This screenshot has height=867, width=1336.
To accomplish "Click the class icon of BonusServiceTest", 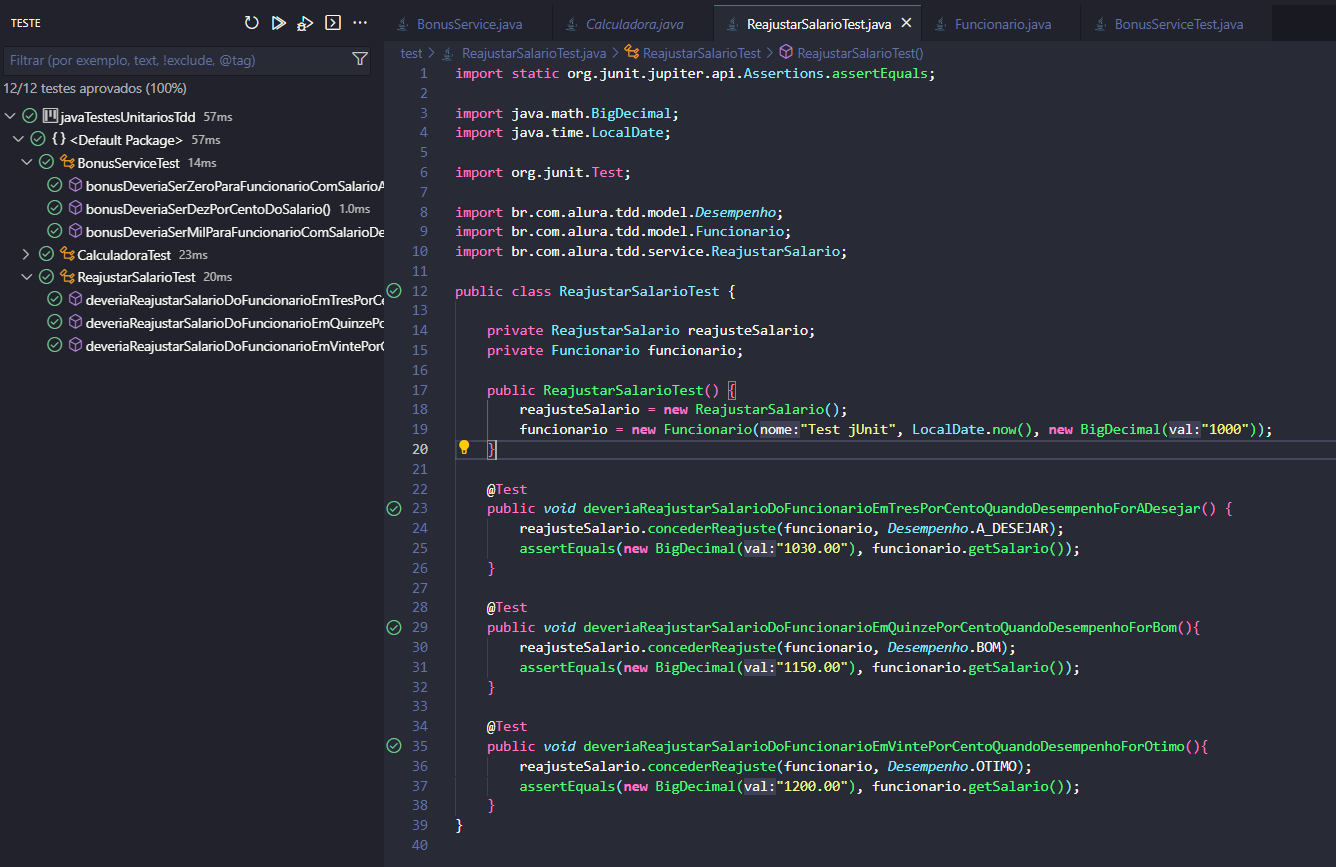I will click(x=68, y=163).
